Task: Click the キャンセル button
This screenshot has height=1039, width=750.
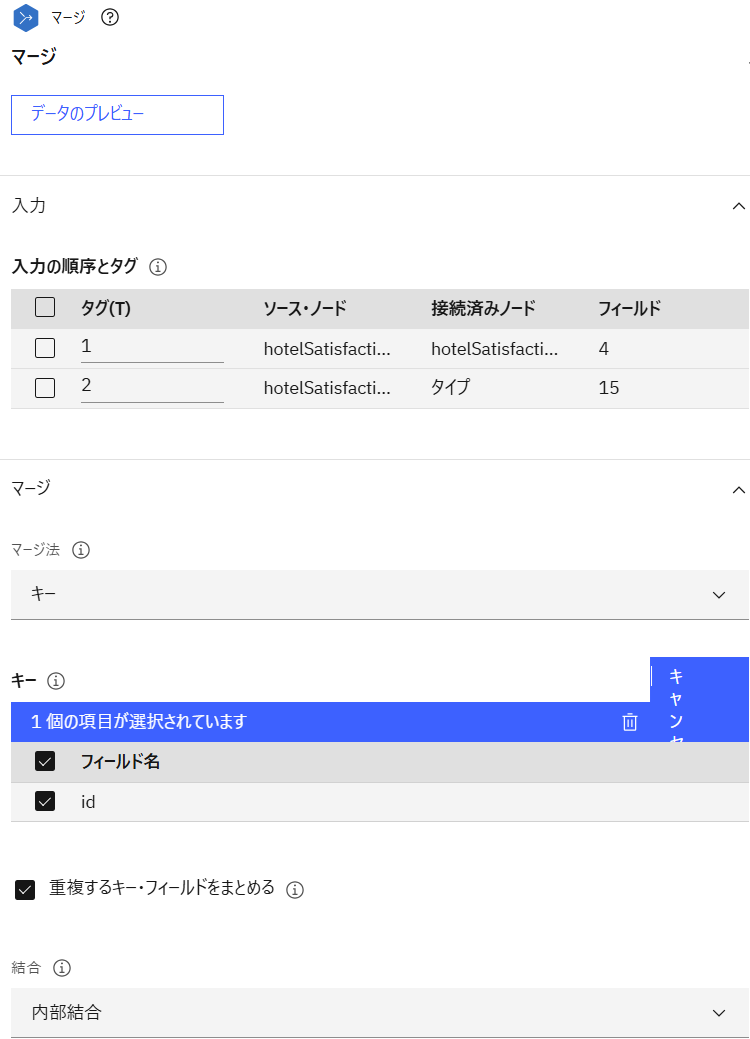Action: tap(699, 699)
